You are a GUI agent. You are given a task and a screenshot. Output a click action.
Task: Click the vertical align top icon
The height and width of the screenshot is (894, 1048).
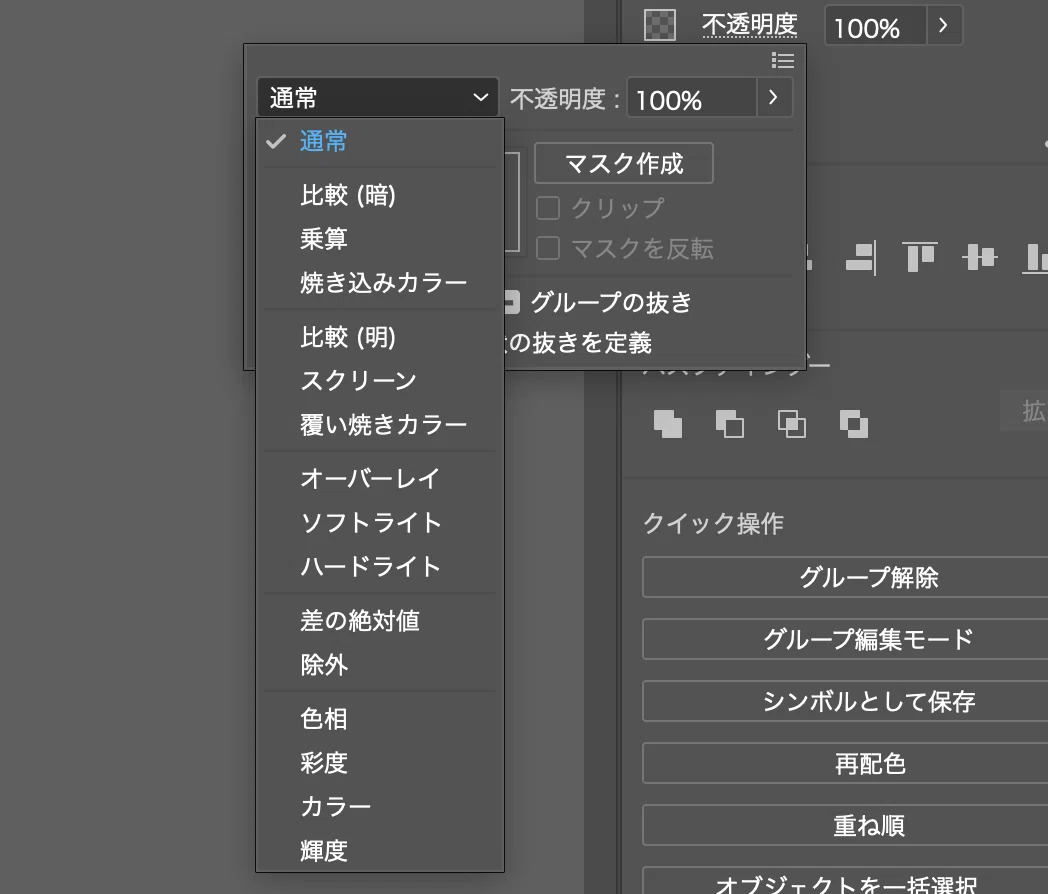tap(920, 257)
